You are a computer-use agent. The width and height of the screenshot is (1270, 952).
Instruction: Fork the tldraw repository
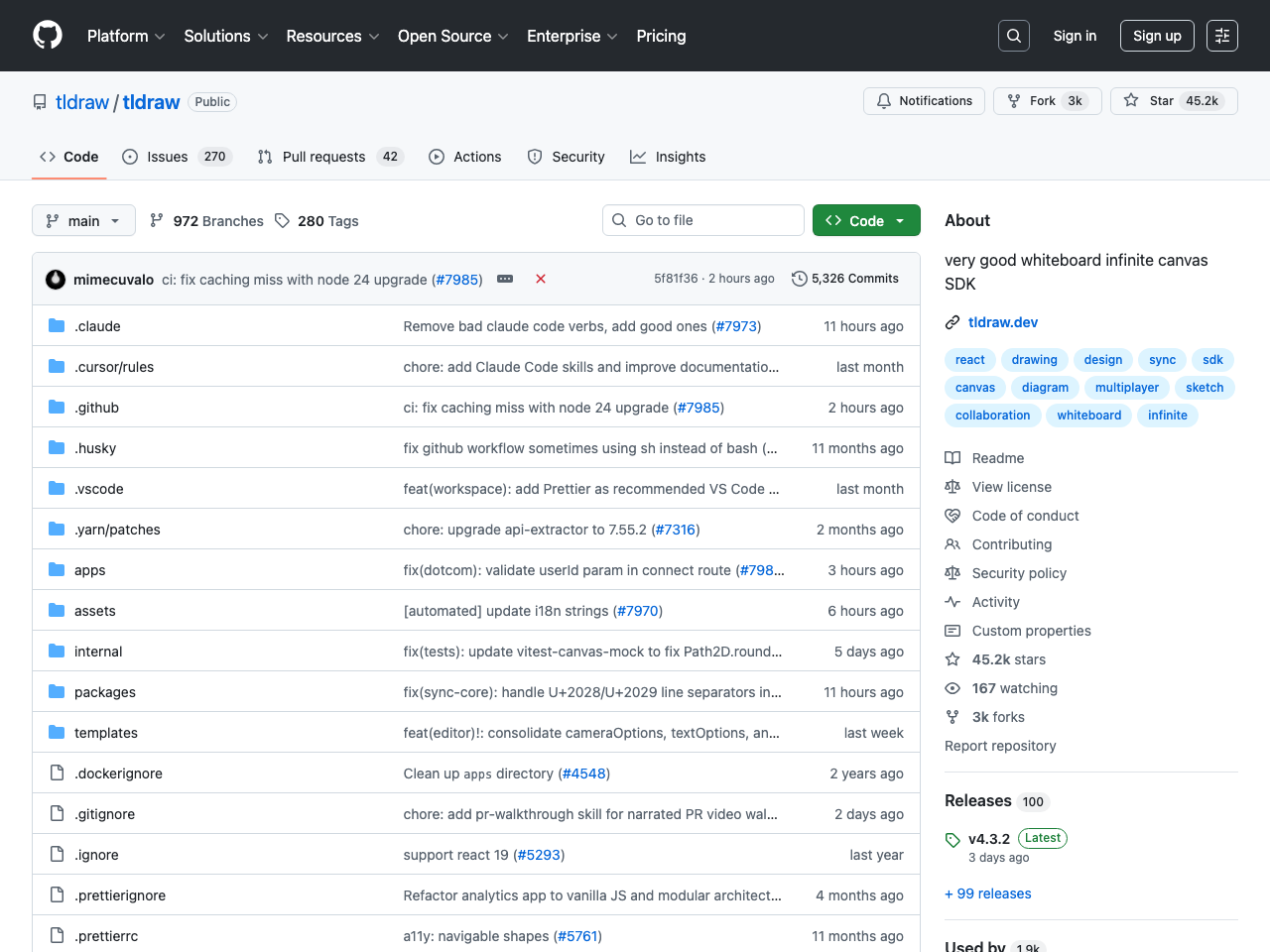pos(1046,101)
